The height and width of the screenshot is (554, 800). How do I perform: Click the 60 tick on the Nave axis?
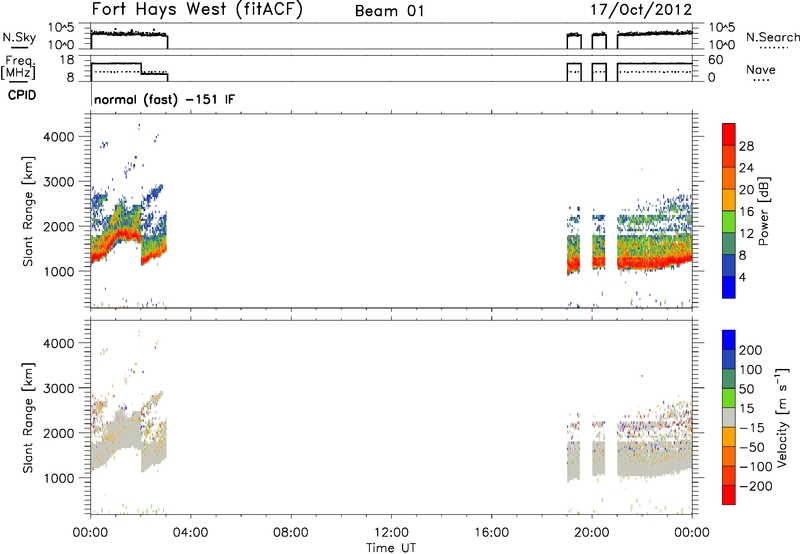(x=715, y=60)
